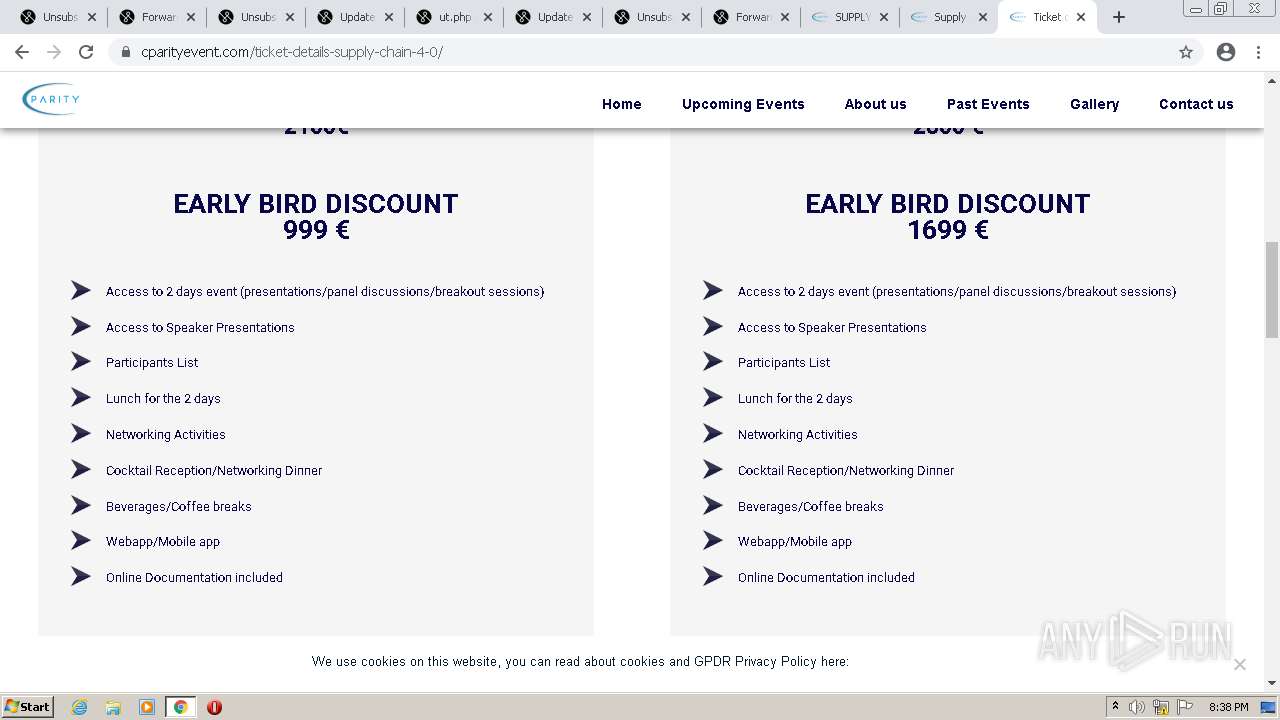Open Internet Explorer from the taskbar

(80, 707)
